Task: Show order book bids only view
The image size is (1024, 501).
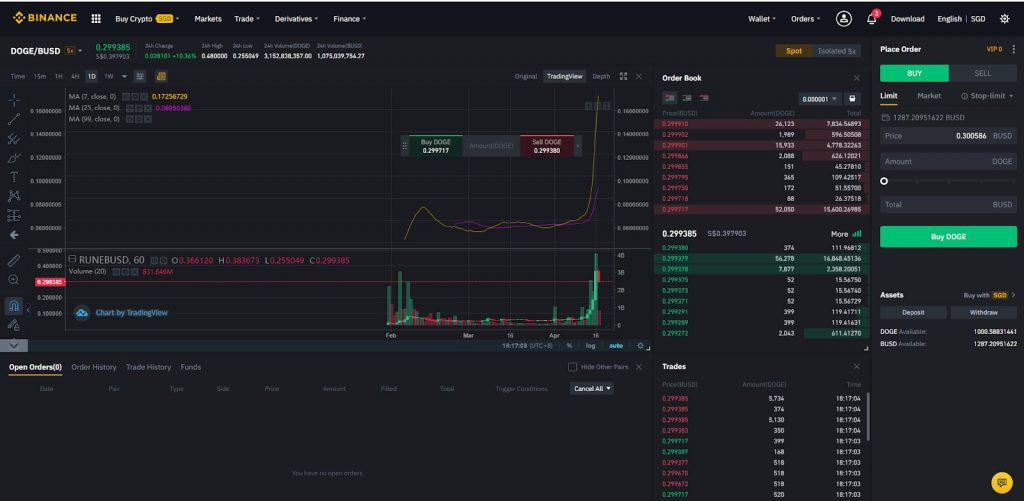Action: coord(686,98)
